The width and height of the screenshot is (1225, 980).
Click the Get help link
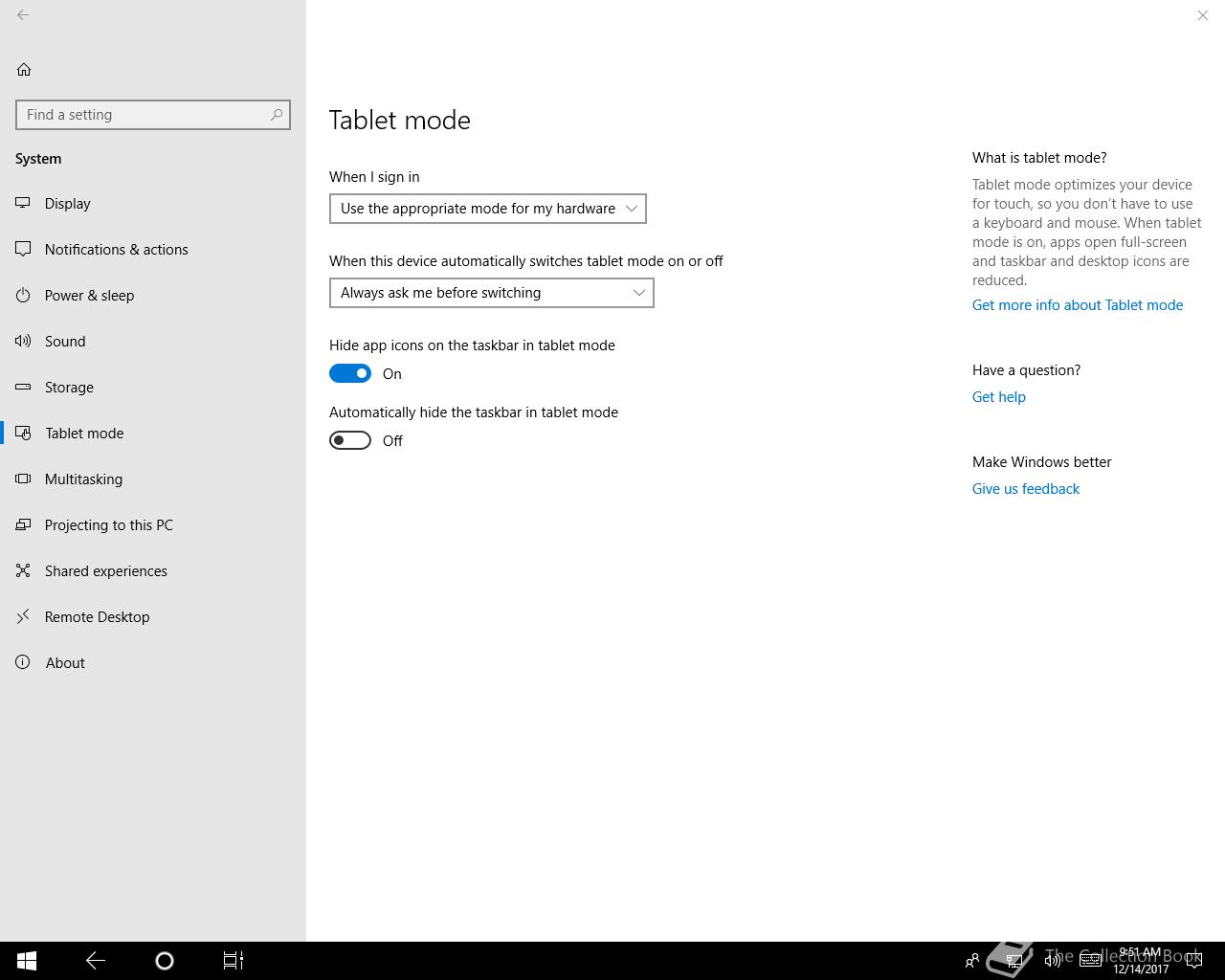[x=999, y=397]
